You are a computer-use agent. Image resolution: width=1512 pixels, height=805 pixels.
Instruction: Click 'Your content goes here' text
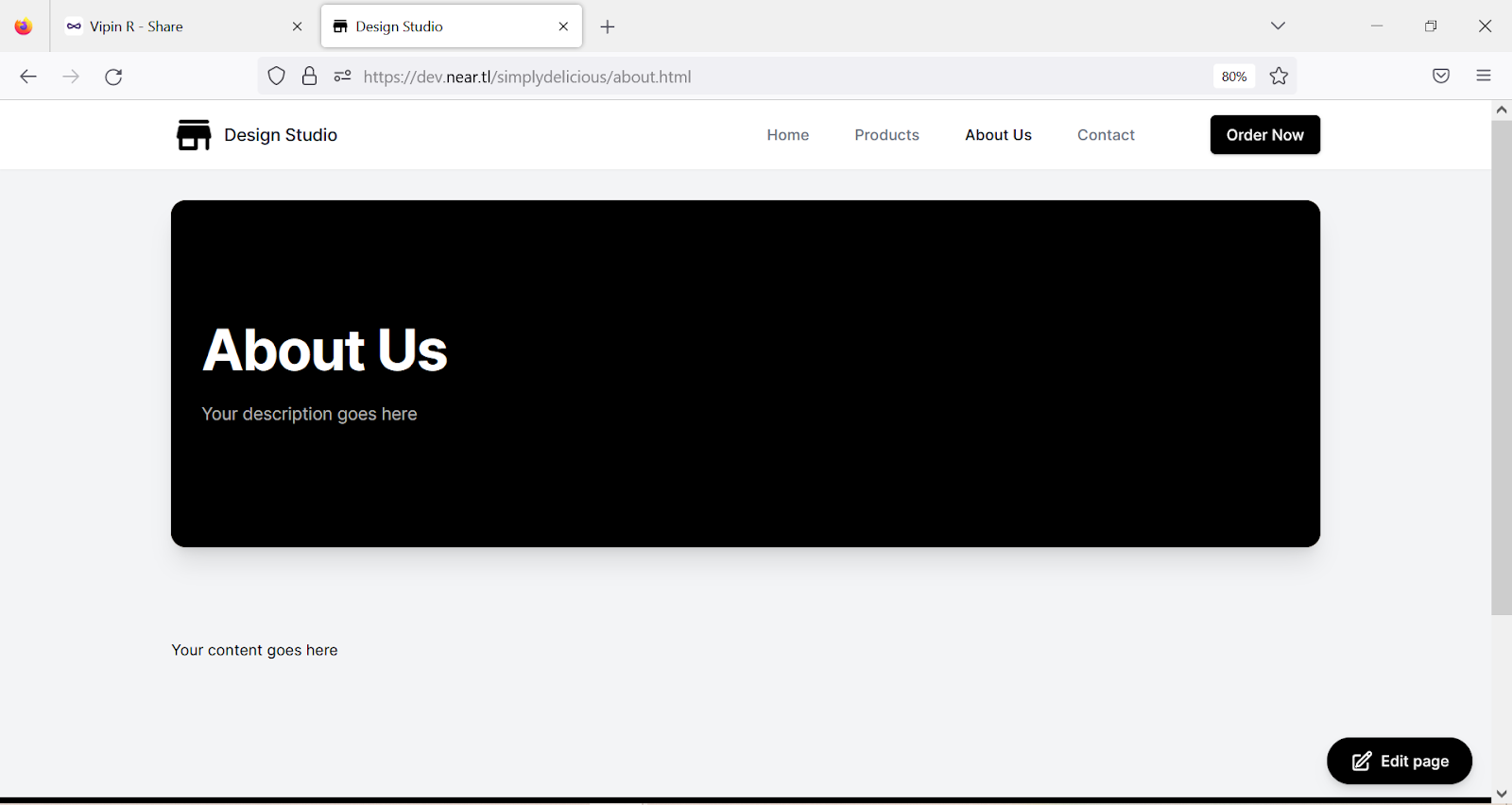coord(254,650)
